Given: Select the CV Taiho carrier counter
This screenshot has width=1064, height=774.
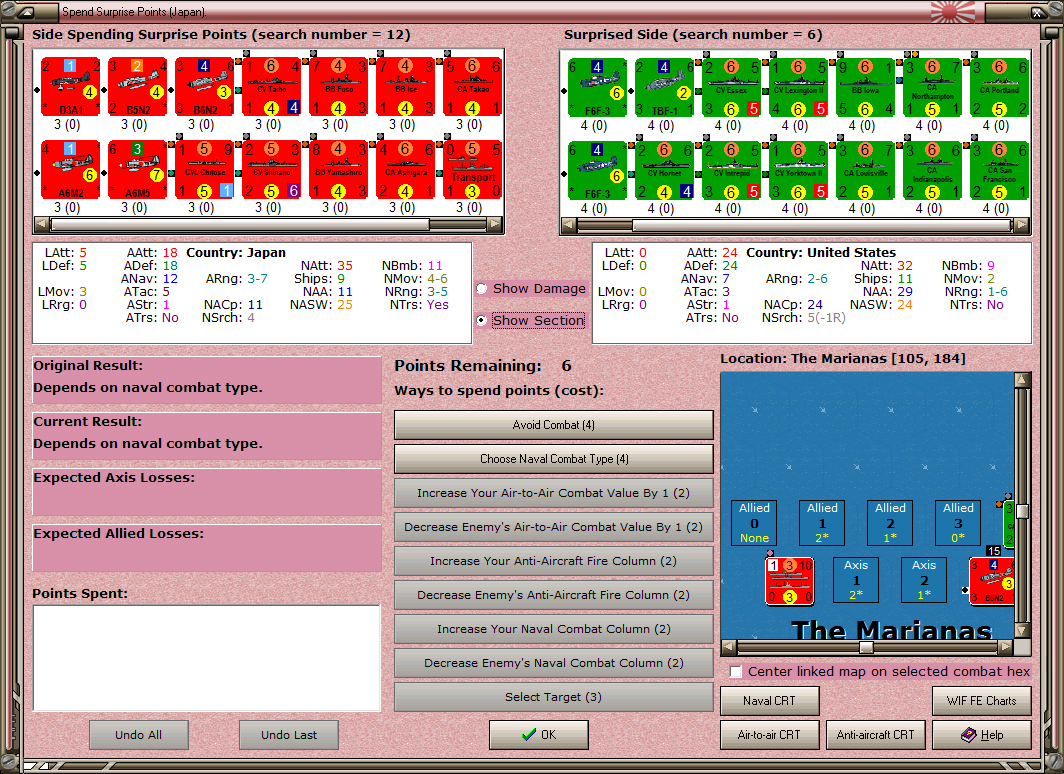Looking at the screenshot, I should [271, 87].
